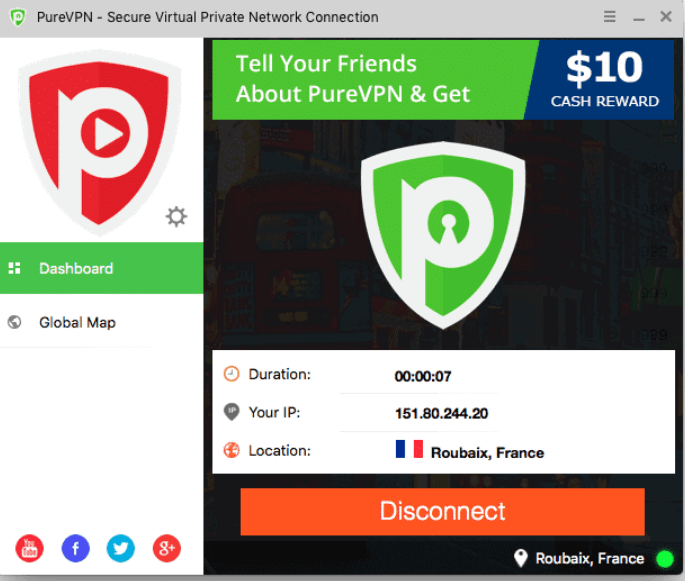Open settings via the gear icon
Viewport: 685px width, 581px height.
pos(176,217)
